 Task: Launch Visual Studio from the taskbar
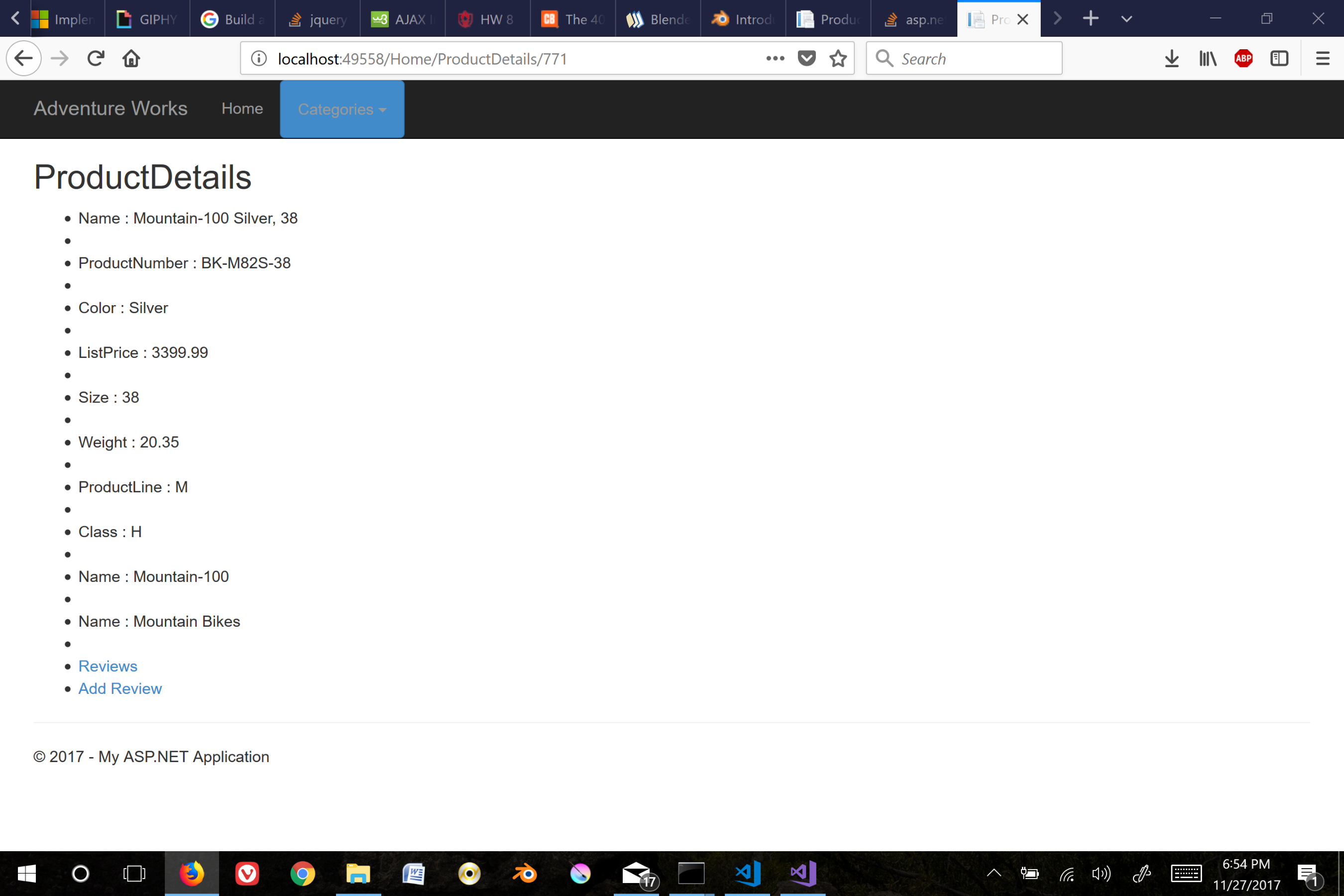[802, 873]
